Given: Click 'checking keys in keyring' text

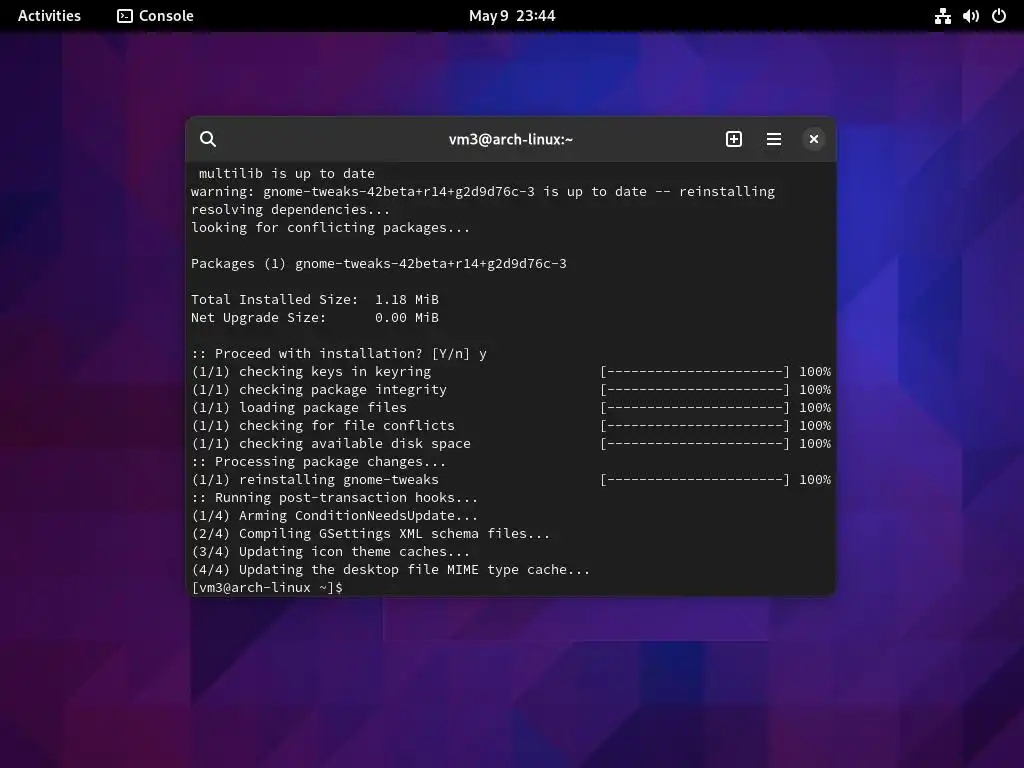Looking at the screenshot, I should [334, 372].
